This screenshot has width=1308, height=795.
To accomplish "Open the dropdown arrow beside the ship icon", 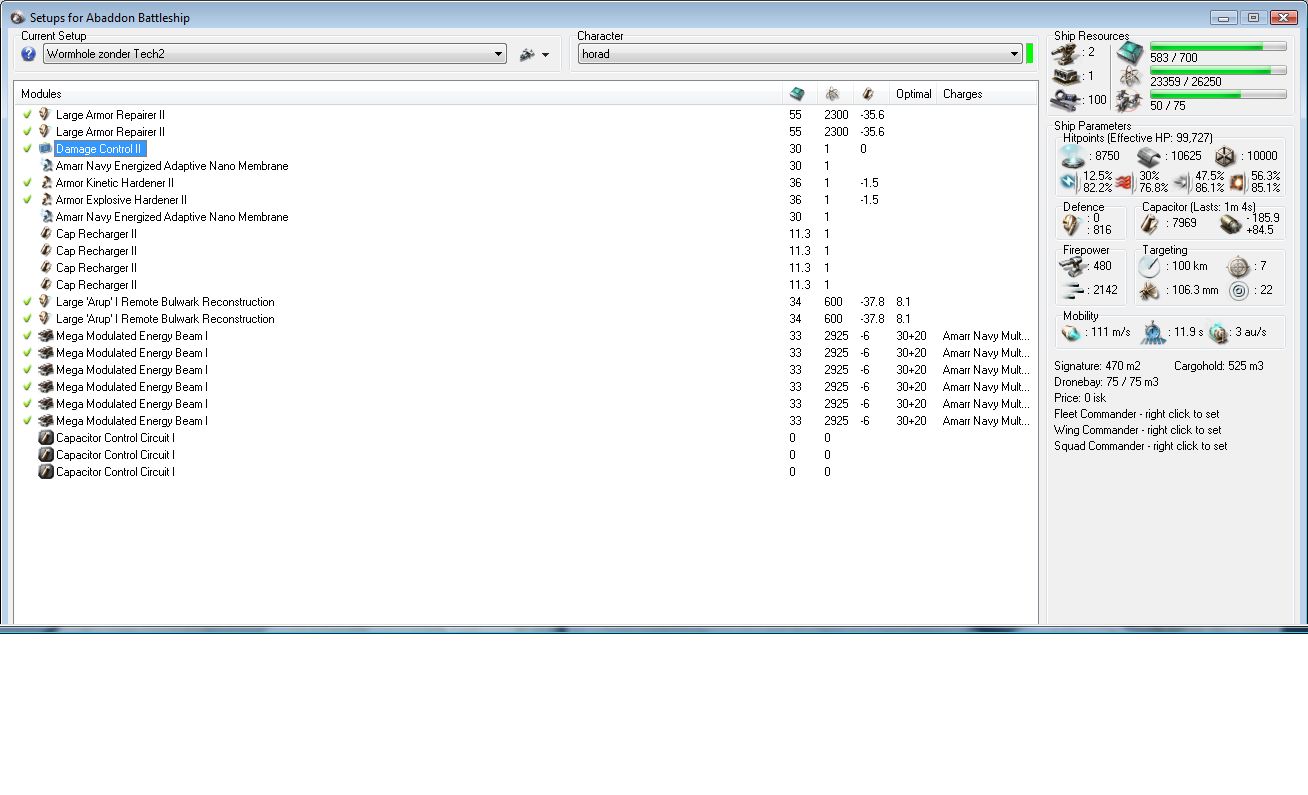I will pyautogui.click(x=545, y=55).
